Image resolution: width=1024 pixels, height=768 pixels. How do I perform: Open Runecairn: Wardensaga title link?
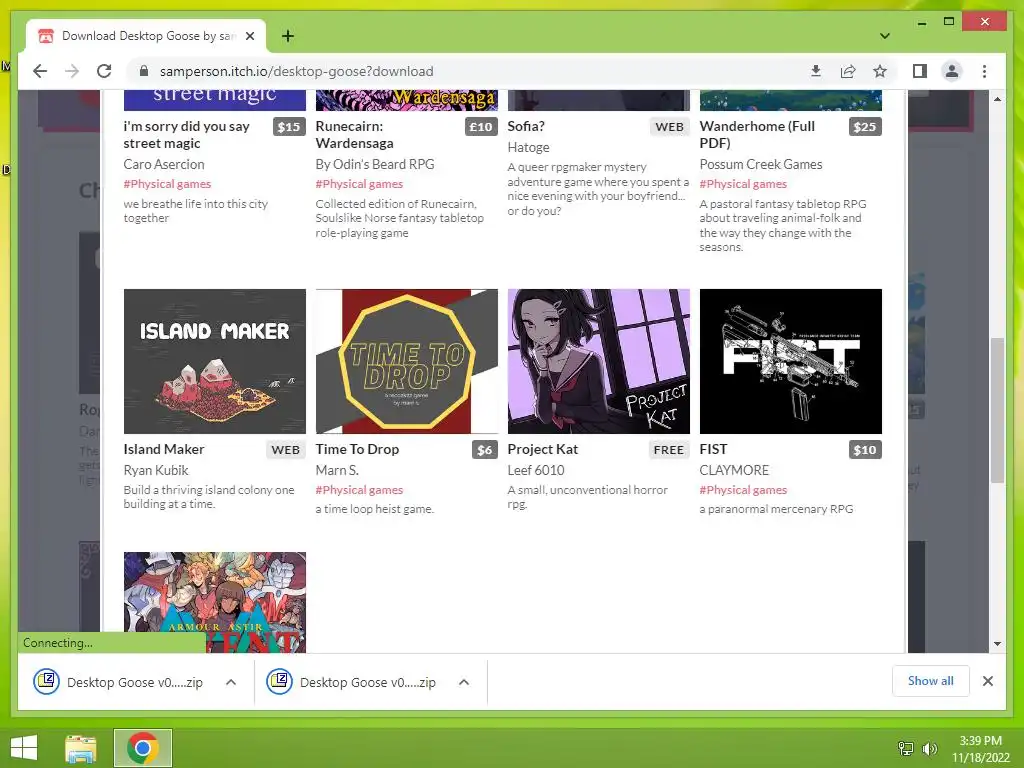[354, 135]
